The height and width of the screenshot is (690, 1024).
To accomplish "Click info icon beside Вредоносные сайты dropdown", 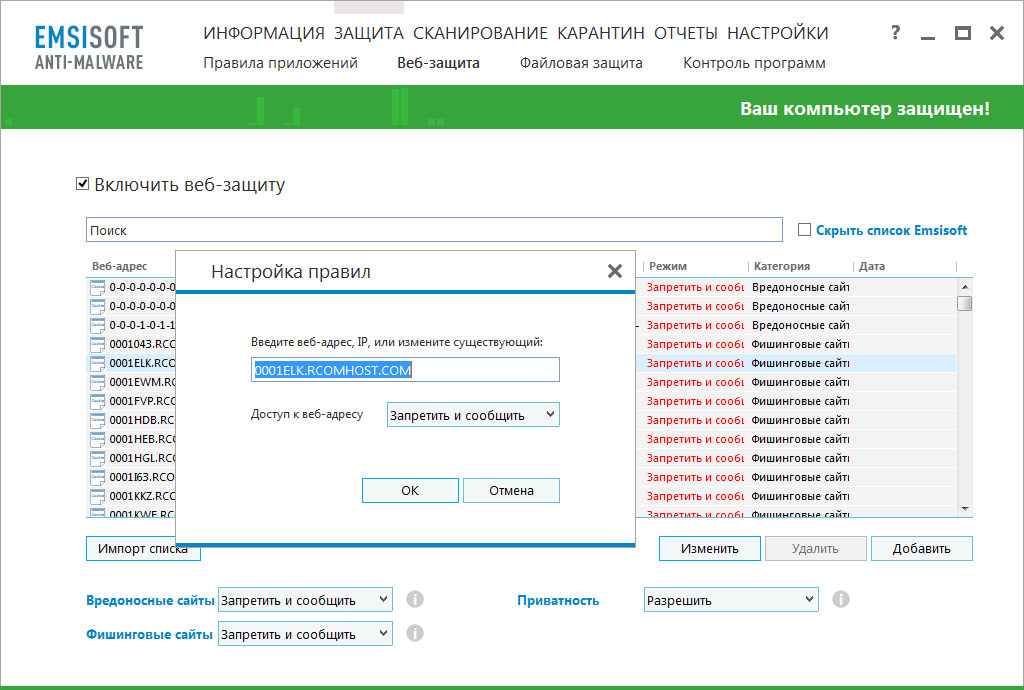I will click(x=415, y=599).
